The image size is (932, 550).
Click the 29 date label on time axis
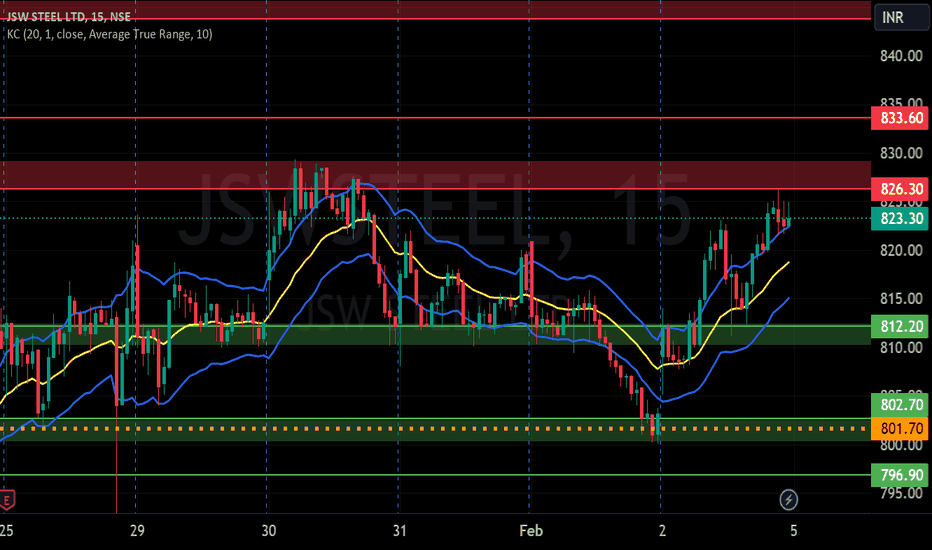pyautogui.click(x=137, y=530)
